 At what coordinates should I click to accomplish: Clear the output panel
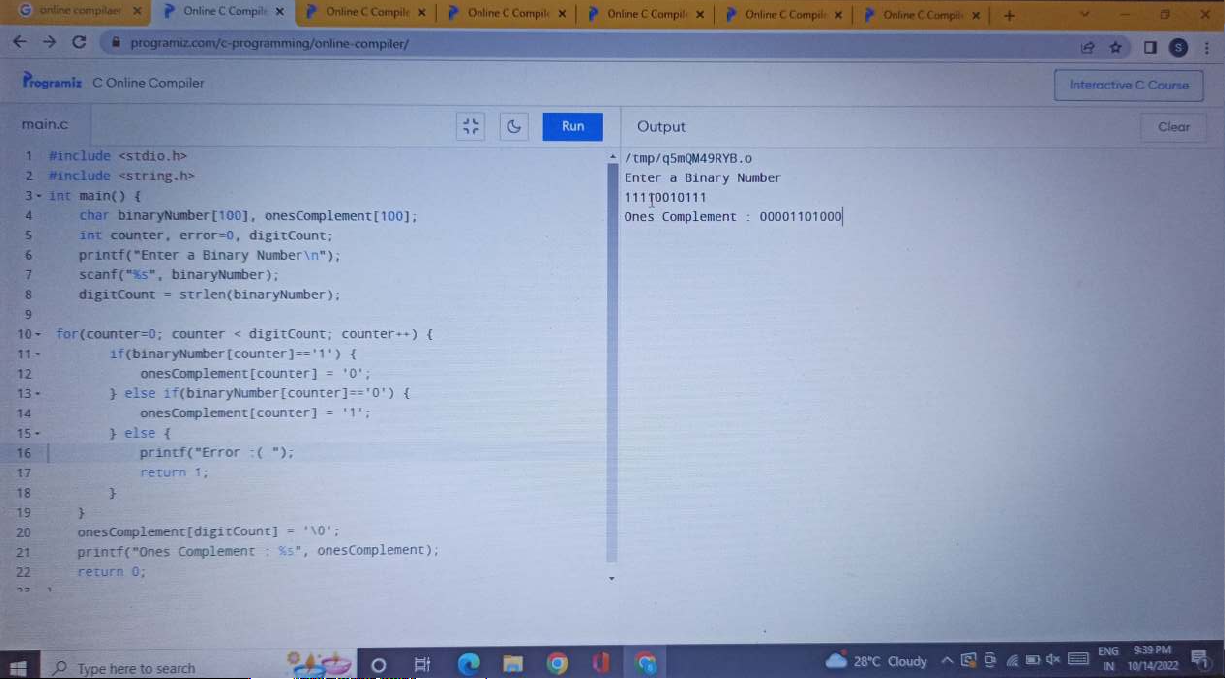point(1173,127)
